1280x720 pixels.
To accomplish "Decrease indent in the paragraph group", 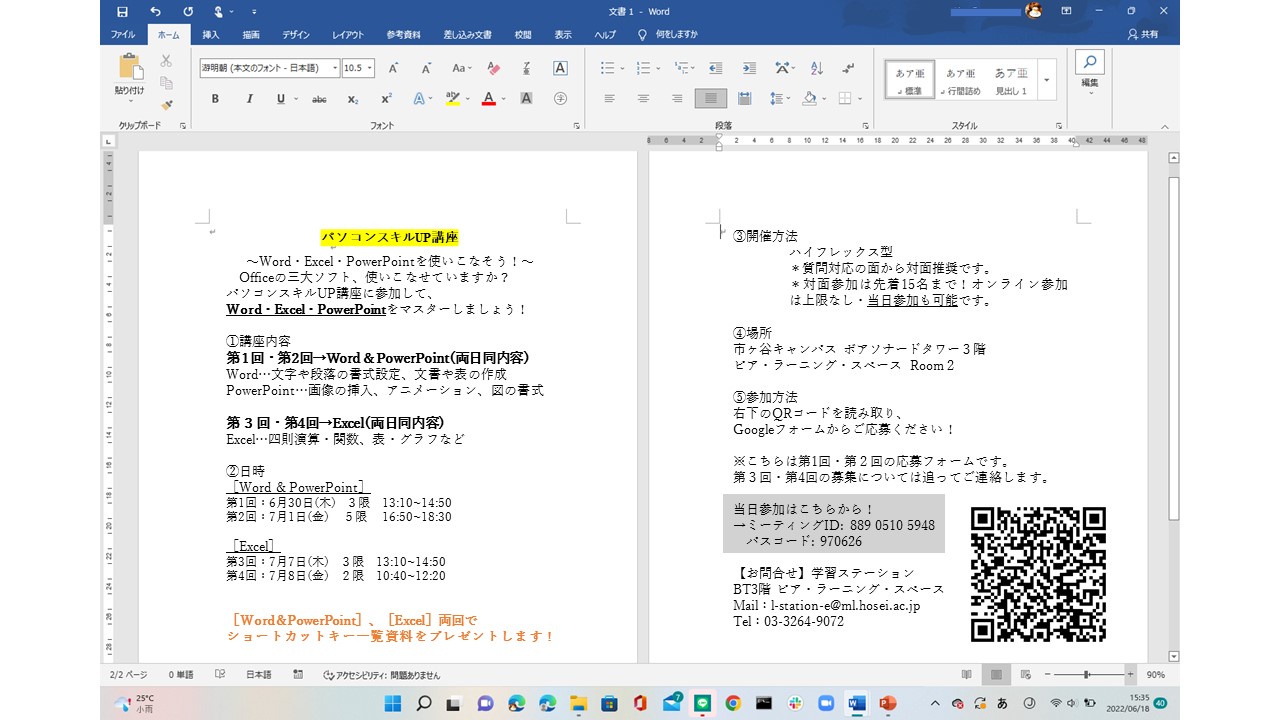I will [x=715, y=68].
